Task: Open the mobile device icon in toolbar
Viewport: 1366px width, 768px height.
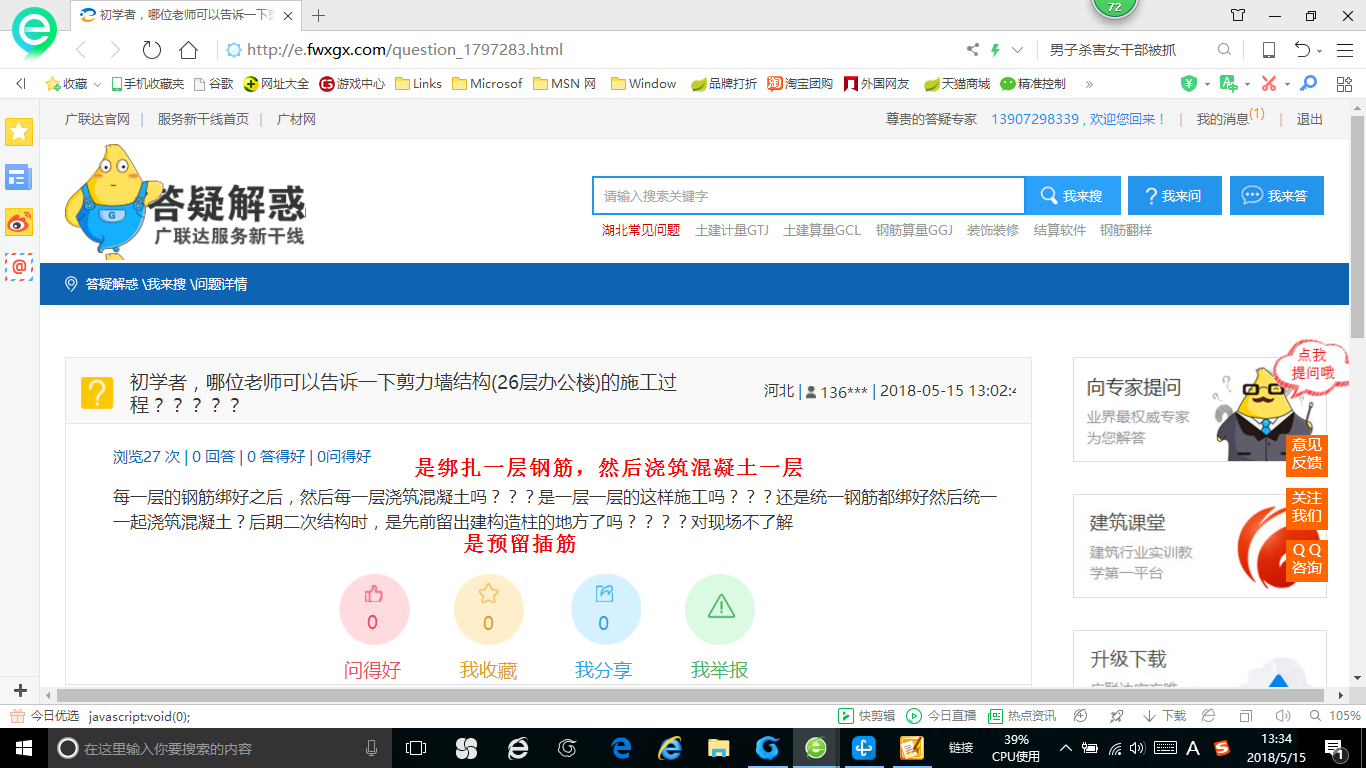Action: [1268, 50]
